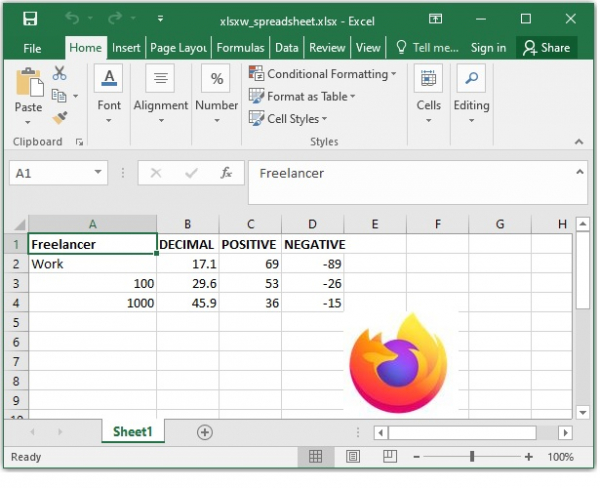This screenshot has height=488, width=600.
Task: Open the Editing group menu
Action: (x=471, y=94)
